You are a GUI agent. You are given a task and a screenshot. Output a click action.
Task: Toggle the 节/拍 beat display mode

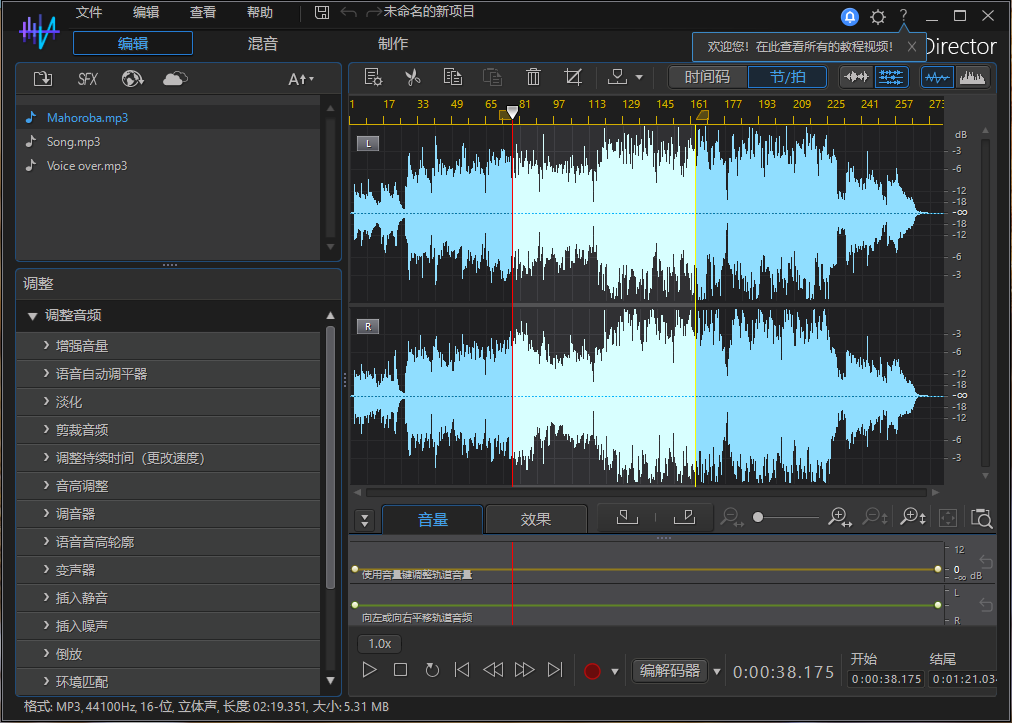[788, 77]
